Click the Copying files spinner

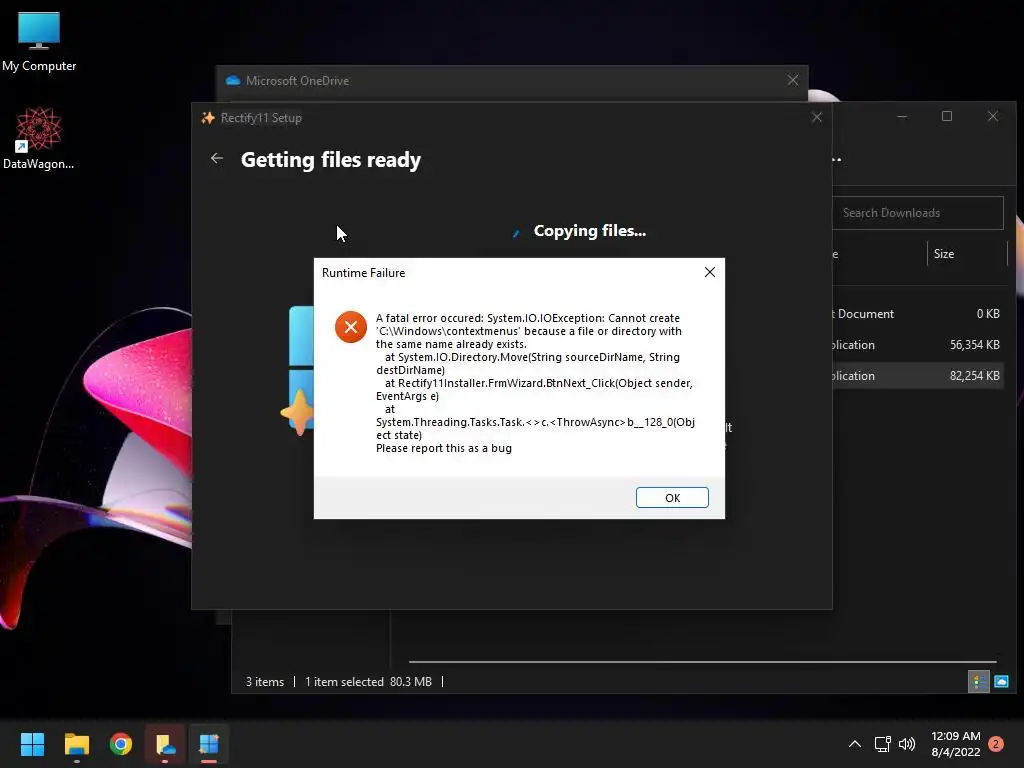tap(516, 232)
